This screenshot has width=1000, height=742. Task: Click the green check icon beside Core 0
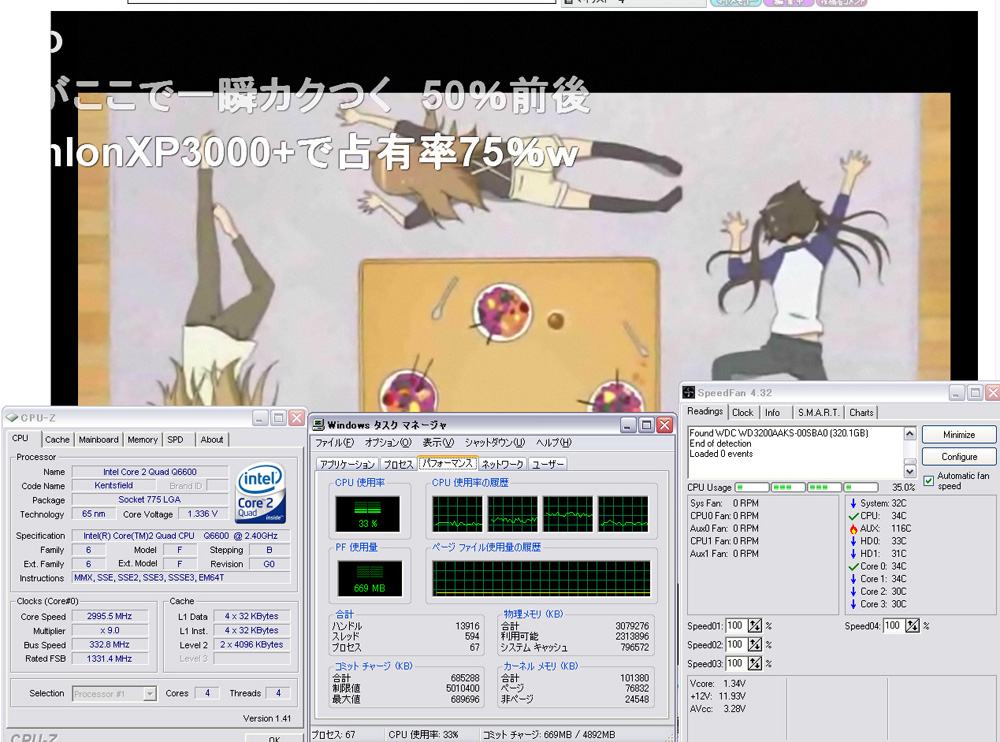coord(853,567)
